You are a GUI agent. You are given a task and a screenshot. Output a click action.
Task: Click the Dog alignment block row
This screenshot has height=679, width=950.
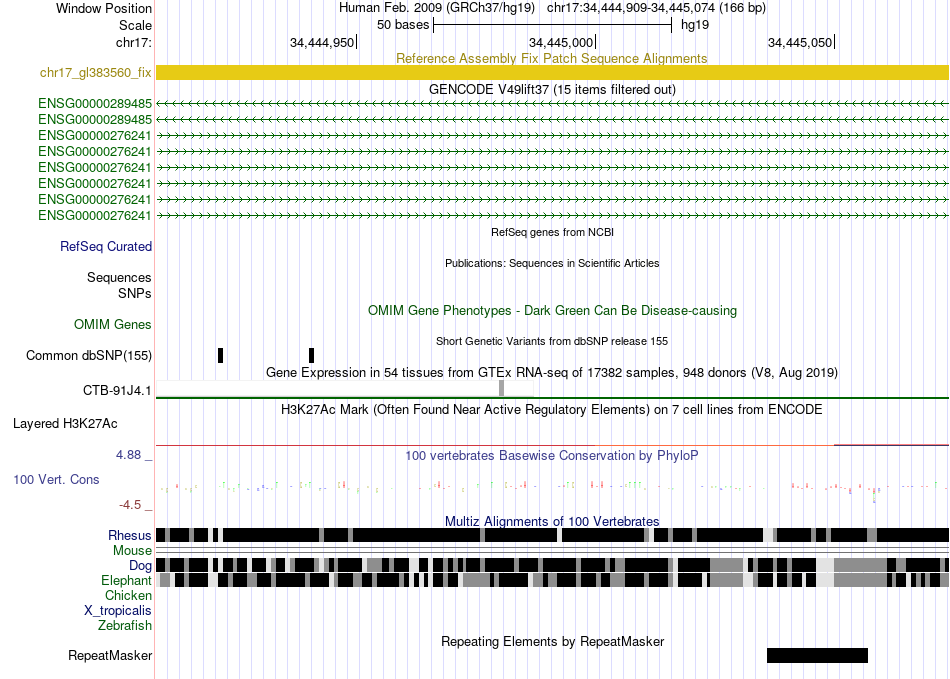click(553, 565)
